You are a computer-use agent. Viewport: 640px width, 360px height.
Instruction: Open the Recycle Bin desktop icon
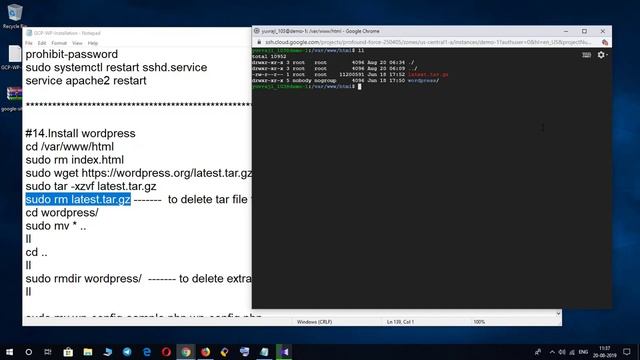click(15, 16)
